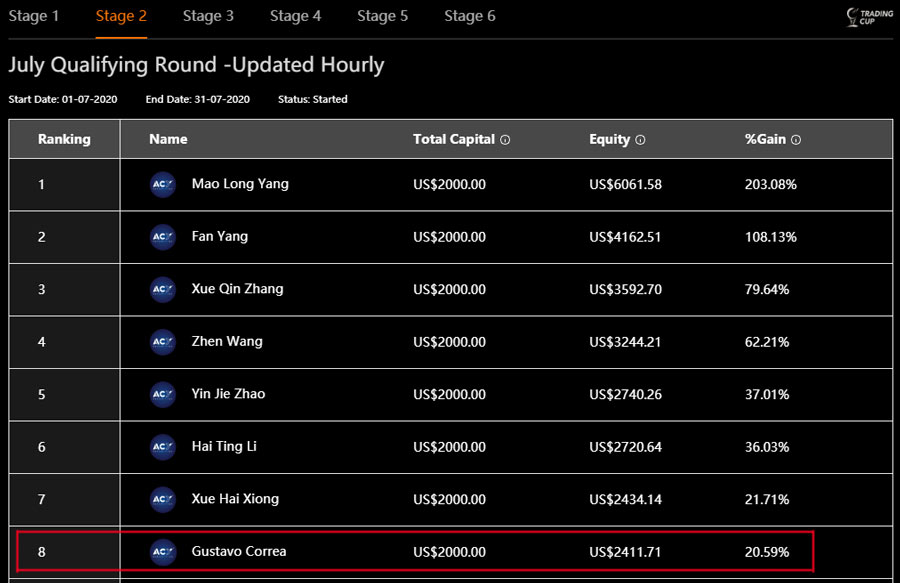The image size is (900, 583).
Task: Click Zhen Wang's avatar icon
Action: click(163, 342)
